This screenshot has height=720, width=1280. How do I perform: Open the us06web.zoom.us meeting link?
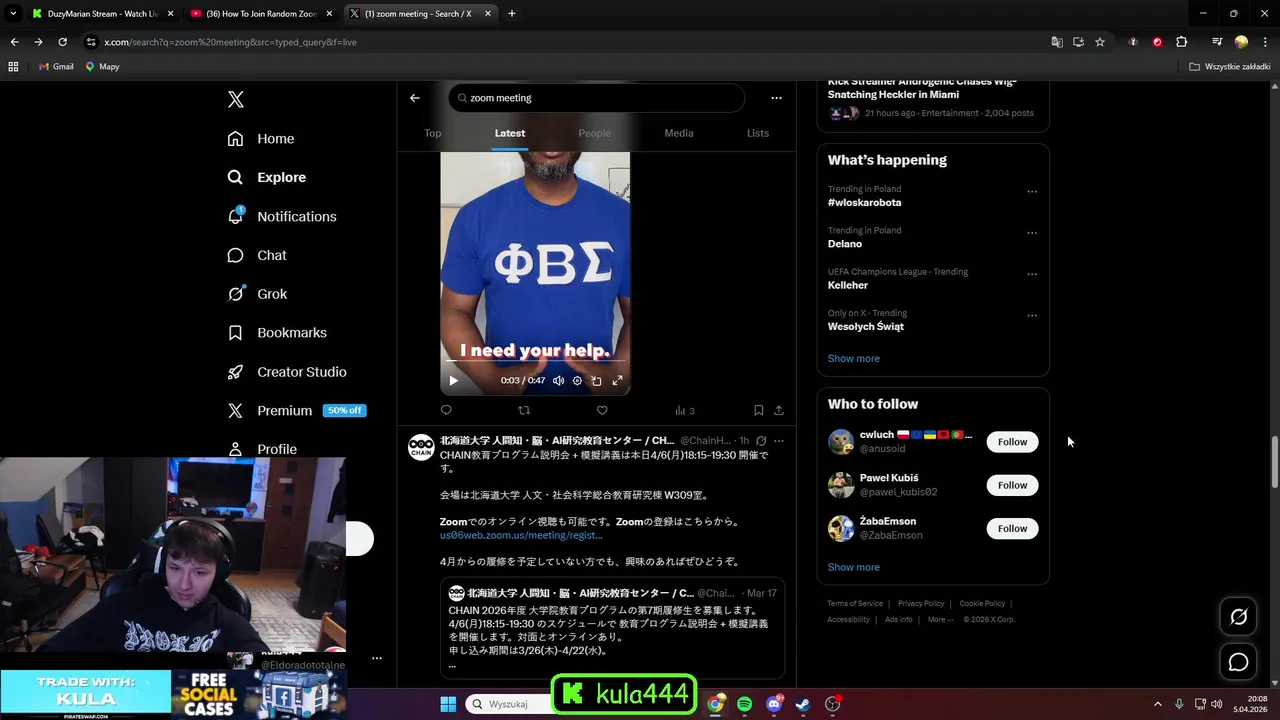(x=521, y=535)
